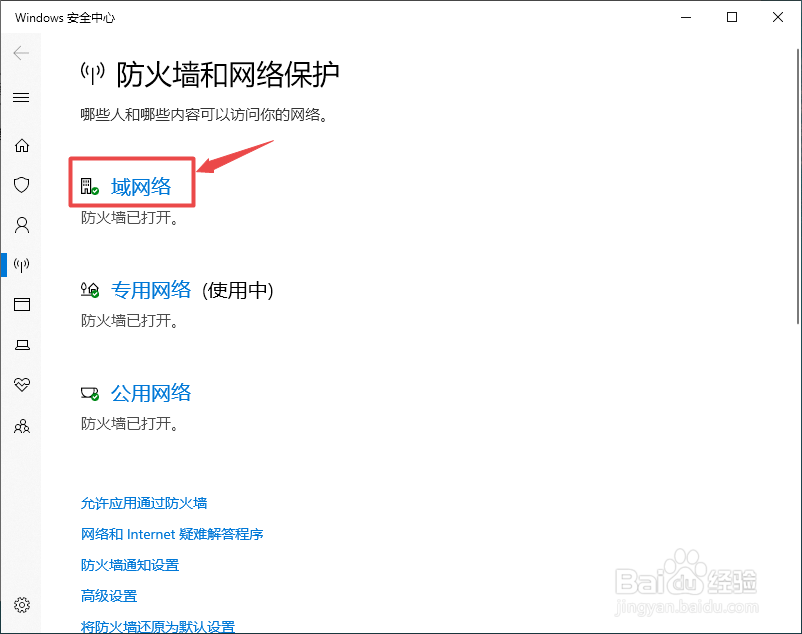Screen dimensions: 802x634
Task: Open 公用网络 firewall settings
Action: (x=151, y=393)
